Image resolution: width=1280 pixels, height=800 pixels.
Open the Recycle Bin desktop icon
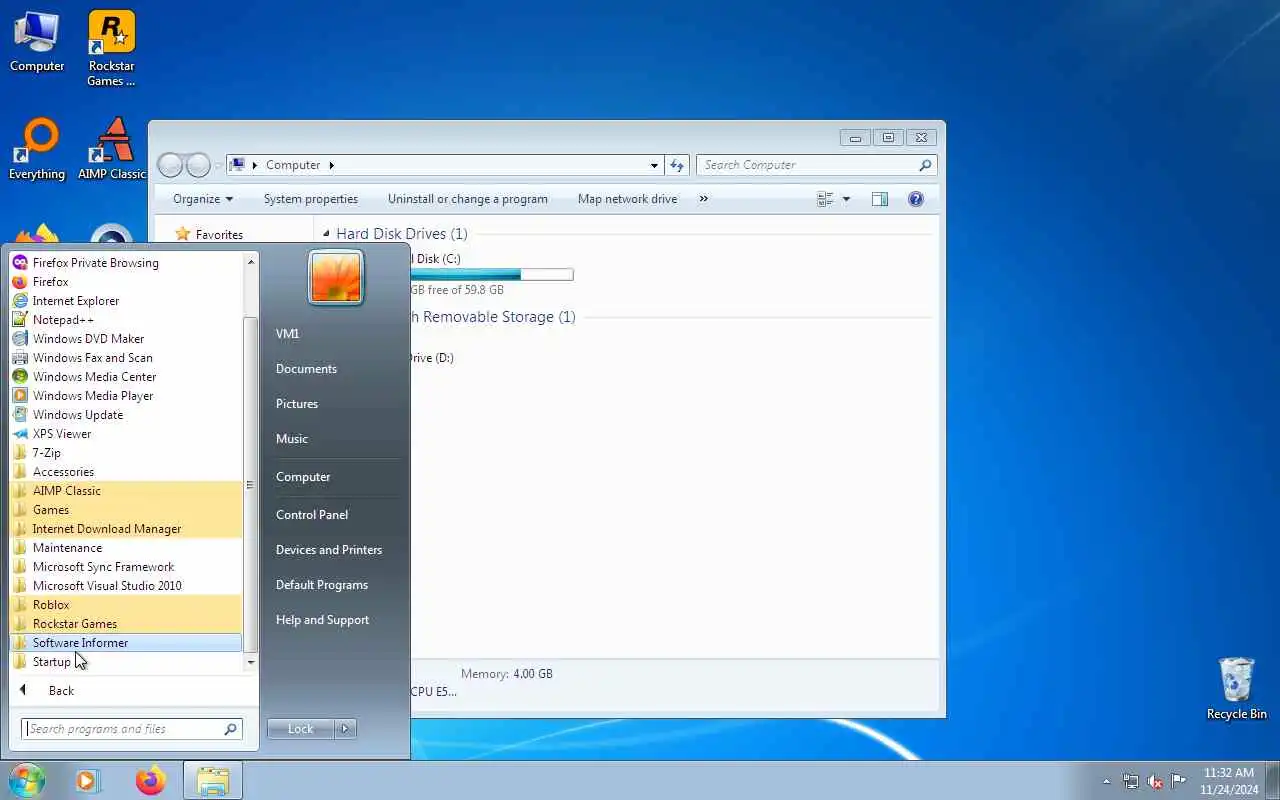click(1236, 688)
